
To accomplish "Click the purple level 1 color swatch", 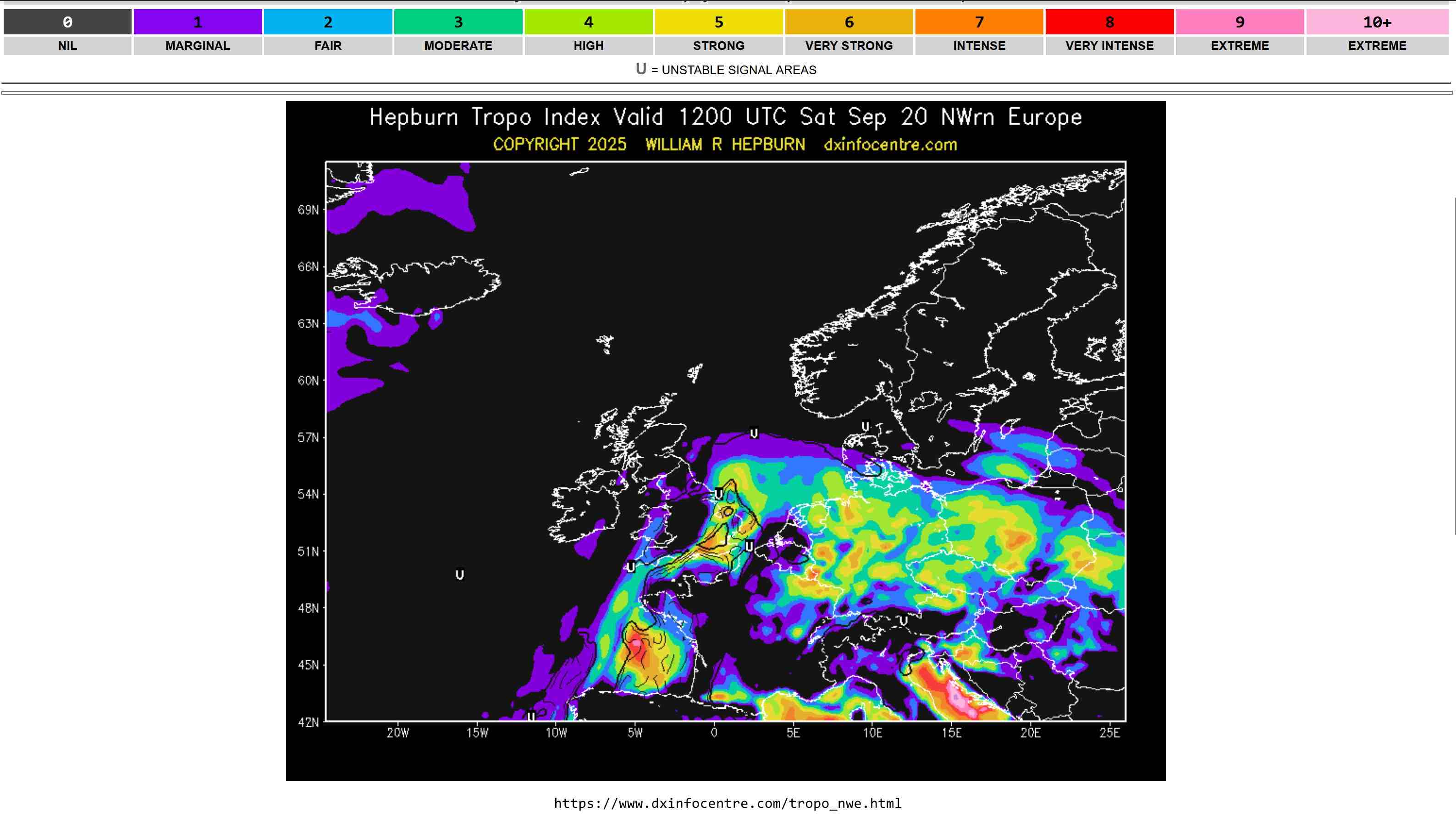I will pos(197,22).
